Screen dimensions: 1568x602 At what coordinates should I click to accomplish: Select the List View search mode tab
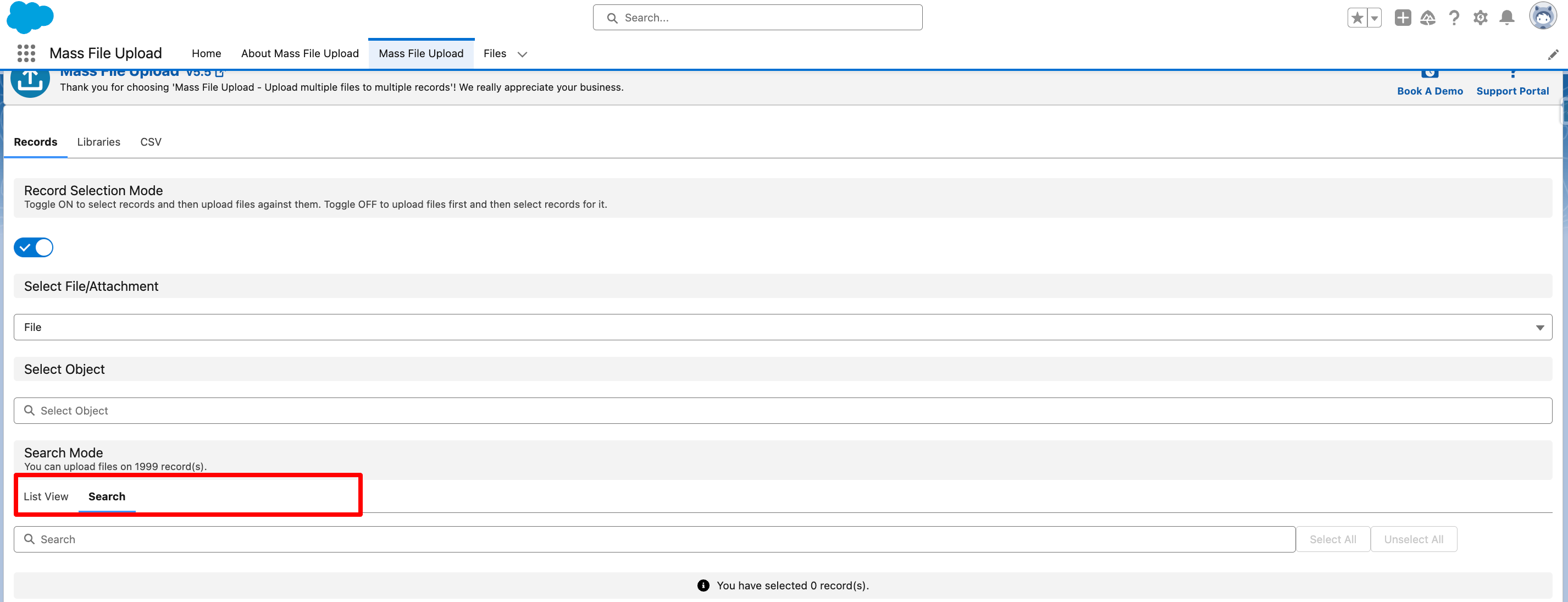46,496
